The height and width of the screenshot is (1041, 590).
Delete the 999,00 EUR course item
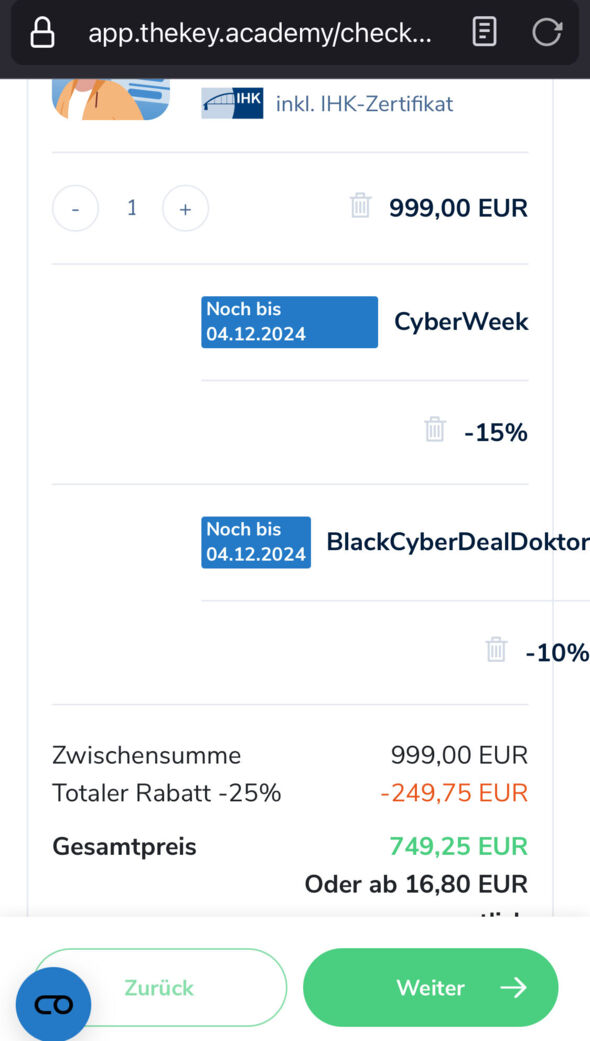360,206
